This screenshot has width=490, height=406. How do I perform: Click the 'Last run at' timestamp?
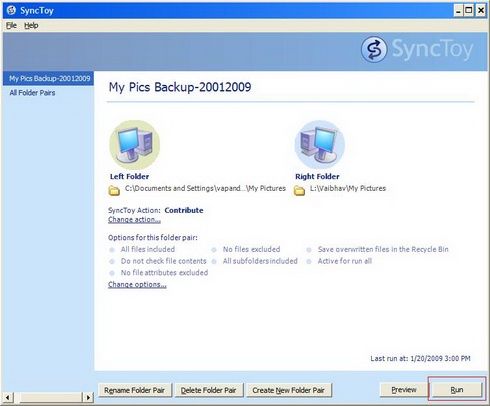tap(420, 359)
